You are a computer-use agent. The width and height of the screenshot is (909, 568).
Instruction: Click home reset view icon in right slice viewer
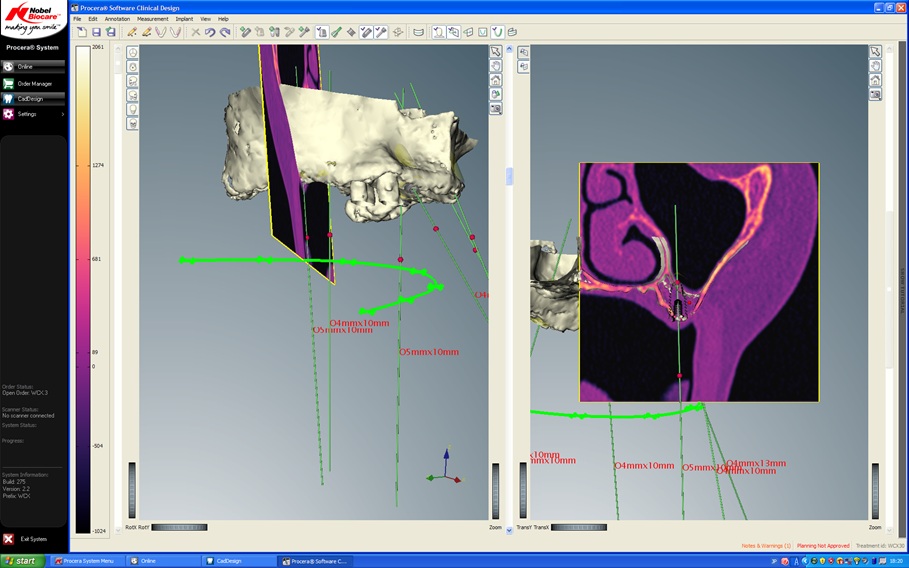[x=875, y=80]
